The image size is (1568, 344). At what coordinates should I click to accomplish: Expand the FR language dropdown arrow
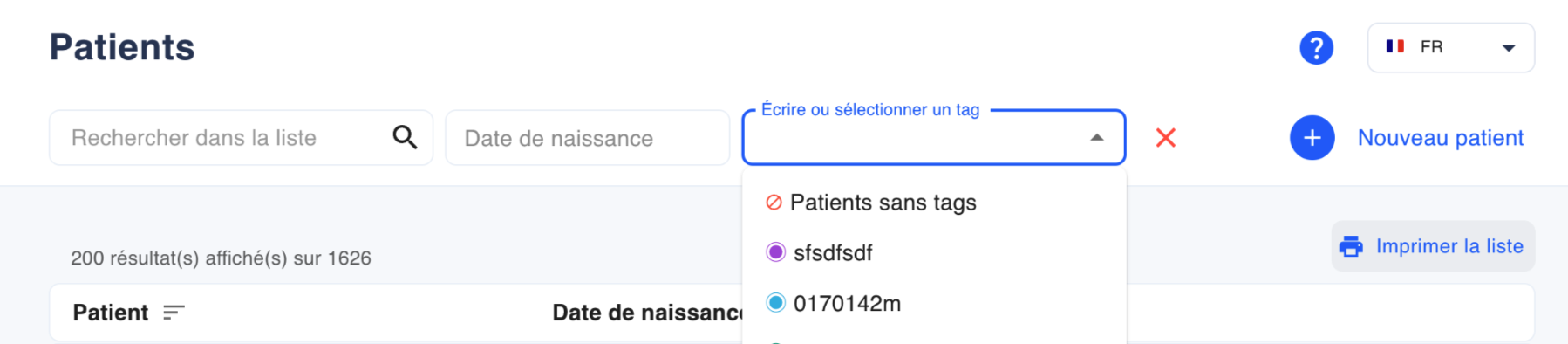1508,48
